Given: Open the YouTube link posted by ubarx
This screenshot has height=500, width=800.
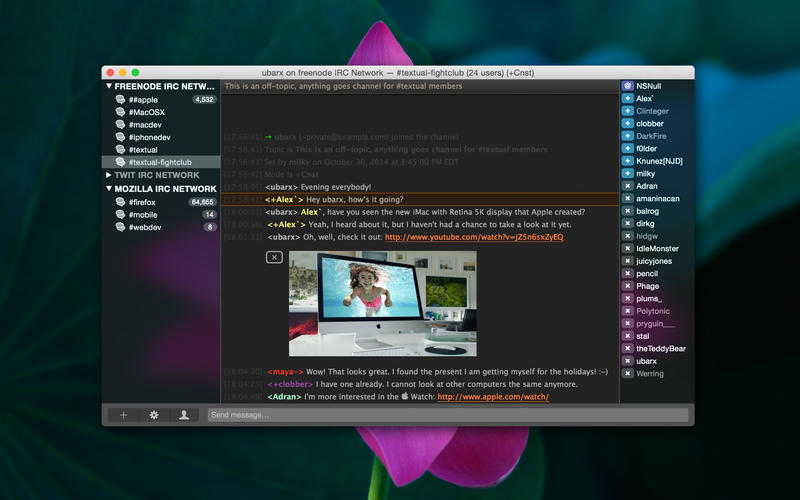Looking at the screenshot, I should (473, 237).
